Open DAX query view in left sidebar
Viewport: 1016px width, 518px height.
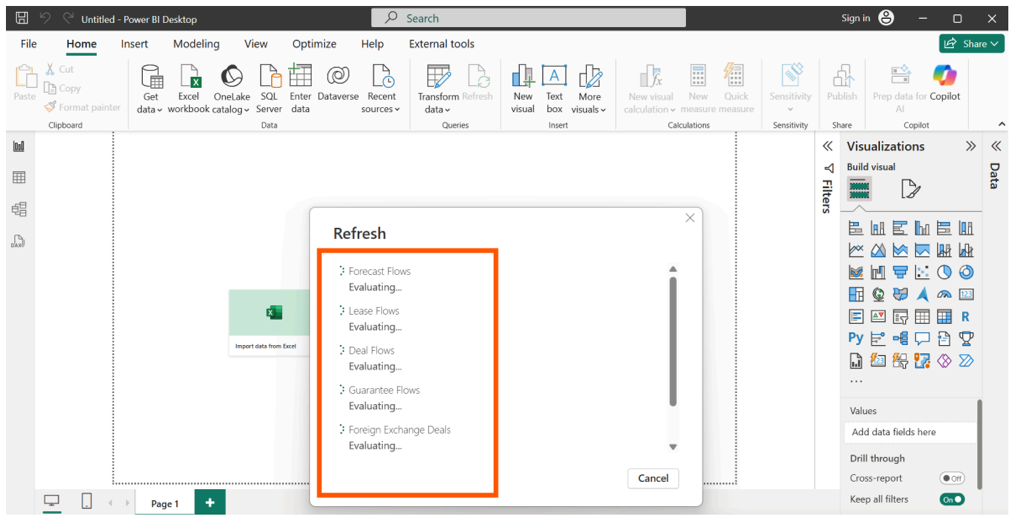coord(19,242)
